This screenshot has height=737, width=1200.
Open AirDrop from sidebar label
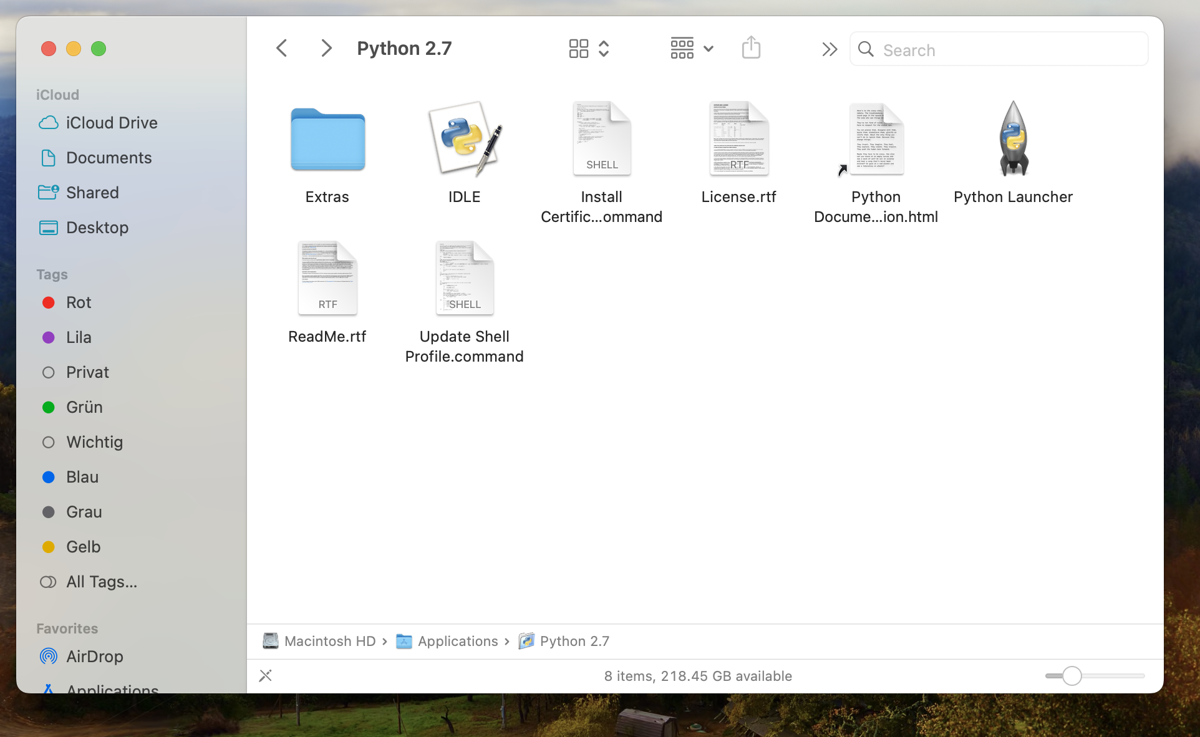[95, 657]
